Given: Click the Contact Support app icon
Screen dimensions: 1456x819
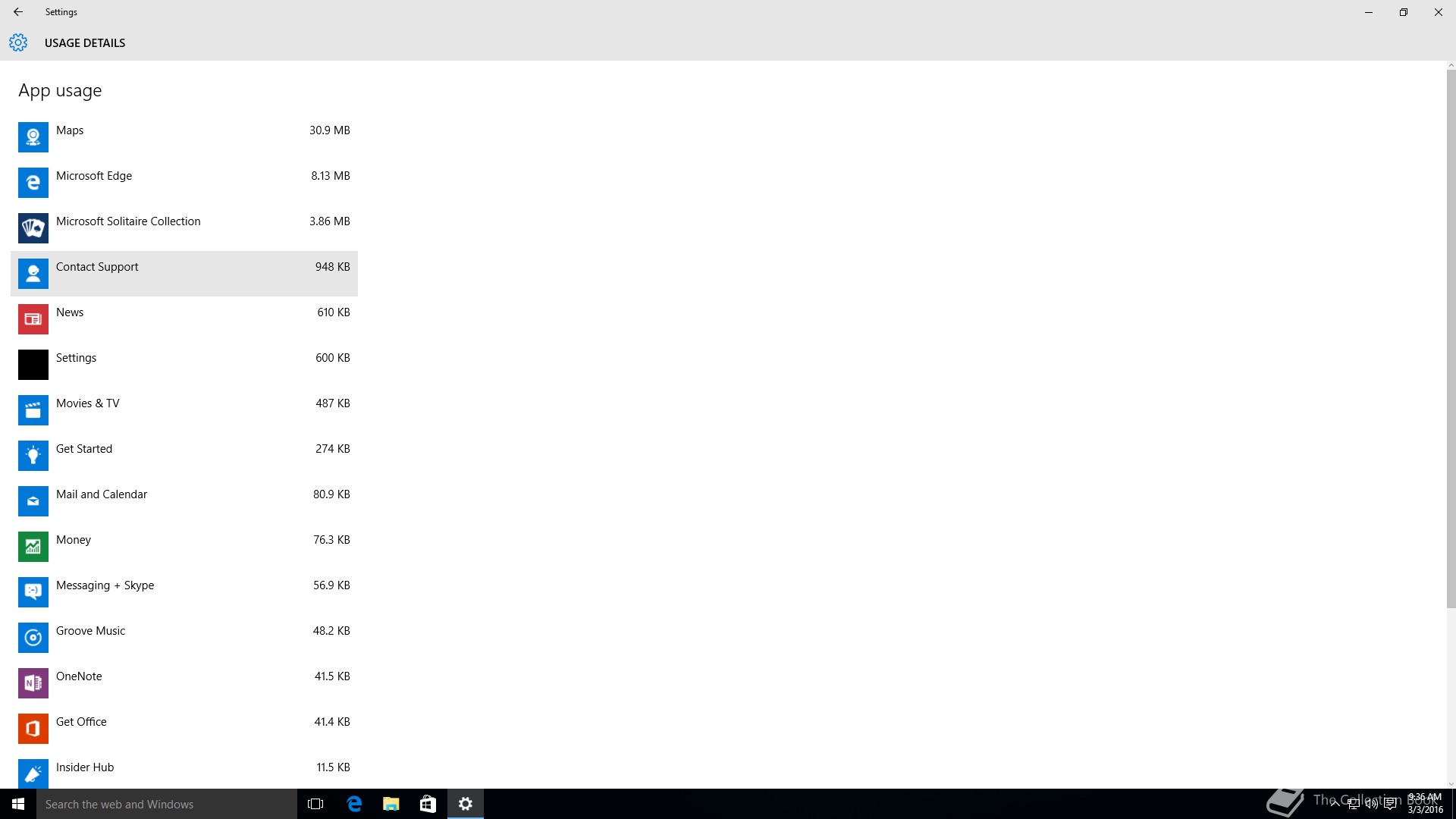Looking at the screenshot, I should (33, 274).
